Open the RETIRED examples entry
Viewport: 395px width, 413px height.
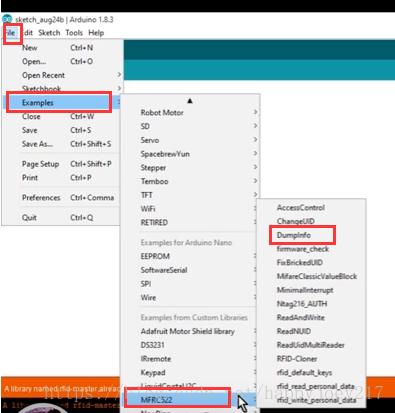click(189, 222)
